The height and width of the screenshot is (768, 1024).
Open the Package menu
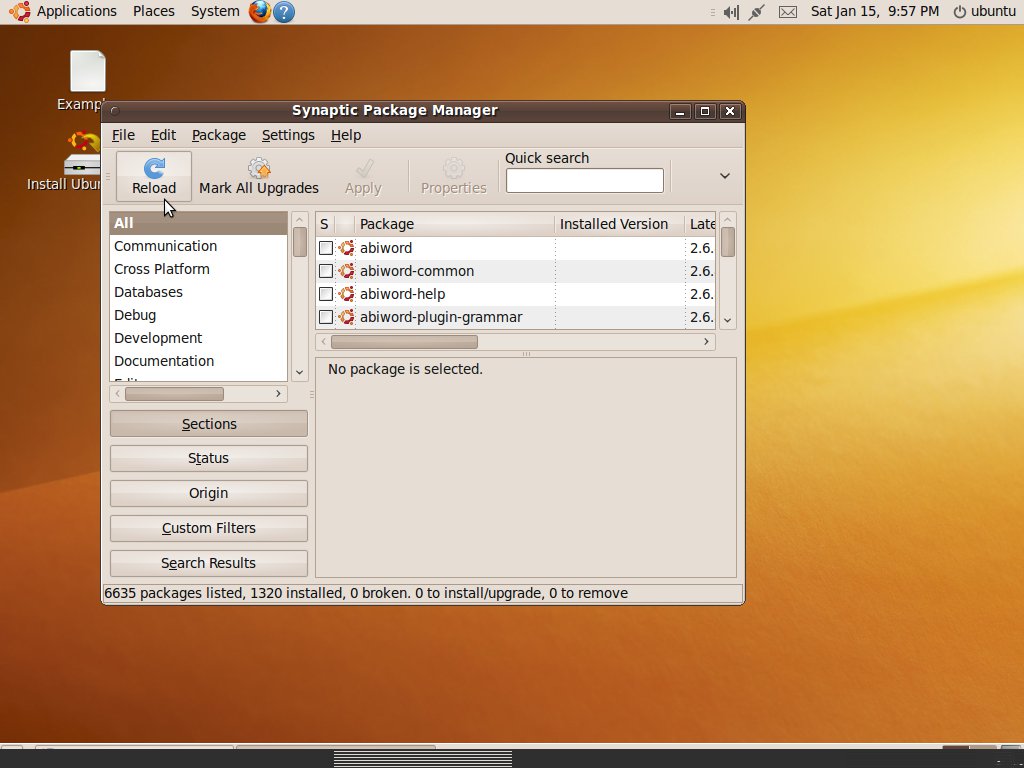[219, 135]
